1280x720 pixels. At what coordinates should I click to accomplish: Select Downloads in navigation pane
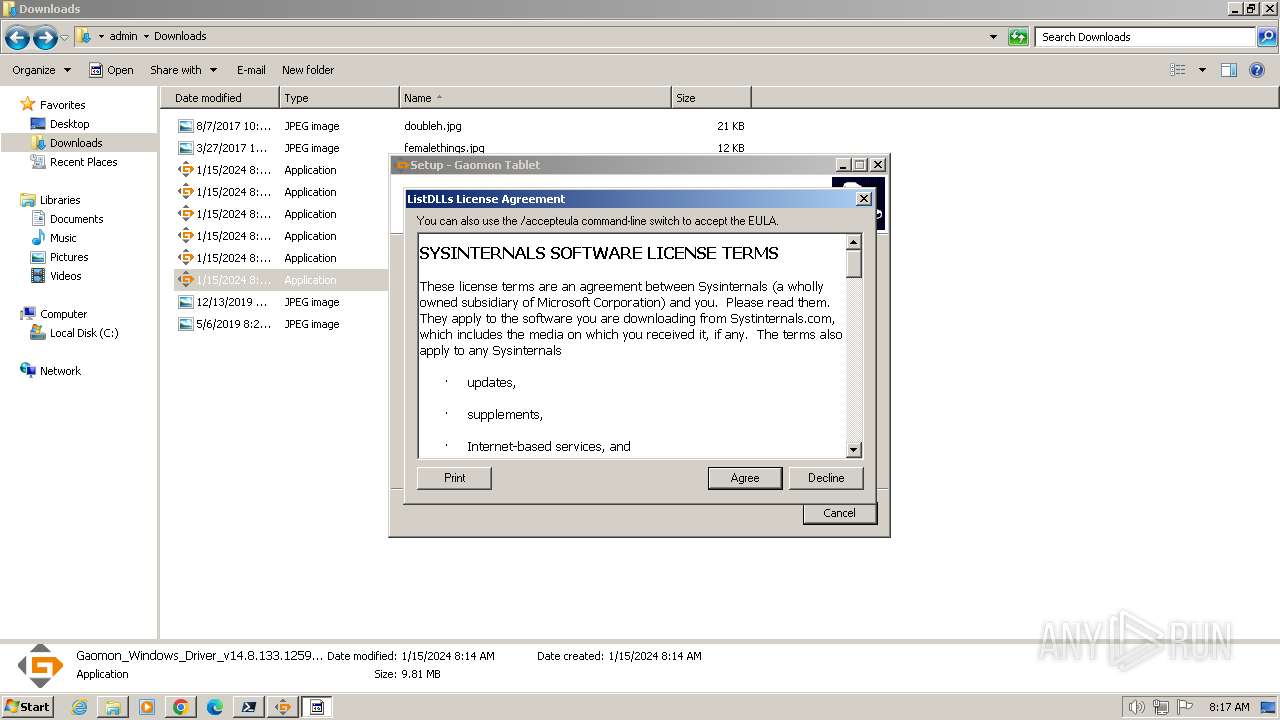pos(76,143)
